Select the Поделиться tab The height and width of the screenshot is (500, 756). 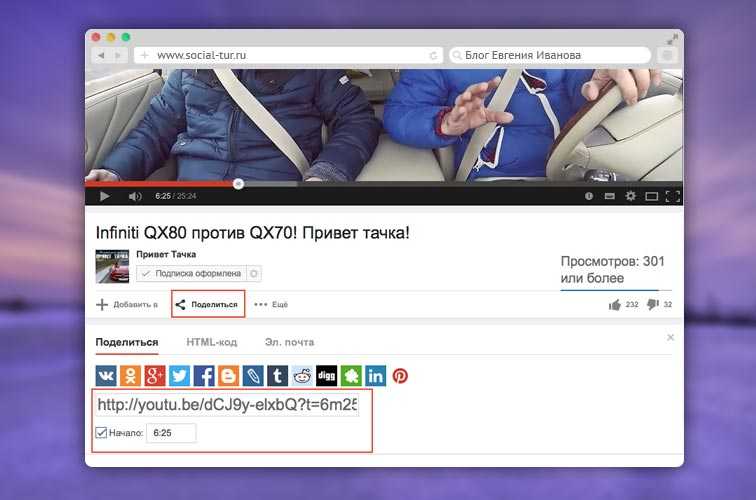127,342
